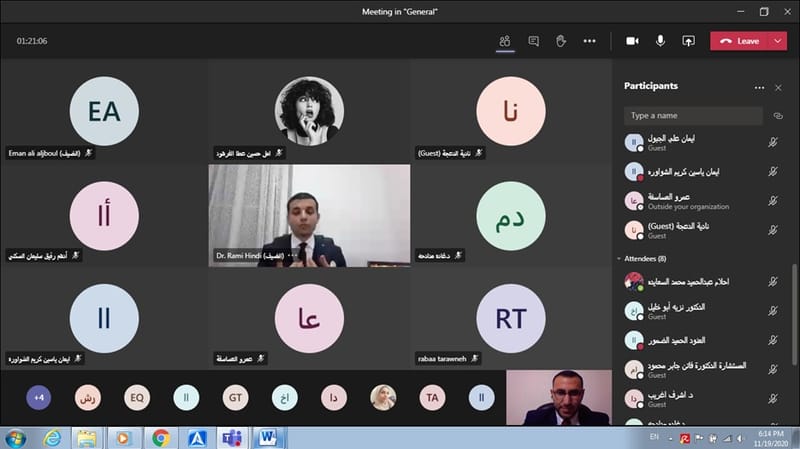
Task: Open the Share content tray
Action: (x=688, y=41)
